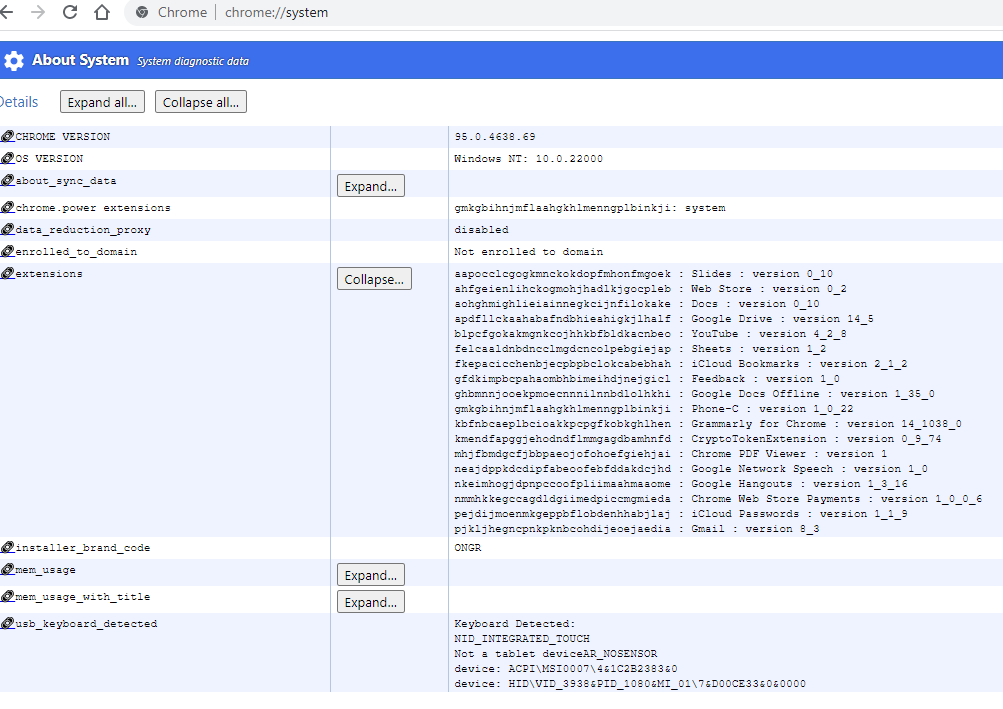Select the chrome.power extensions label

(x=93, y=207)
